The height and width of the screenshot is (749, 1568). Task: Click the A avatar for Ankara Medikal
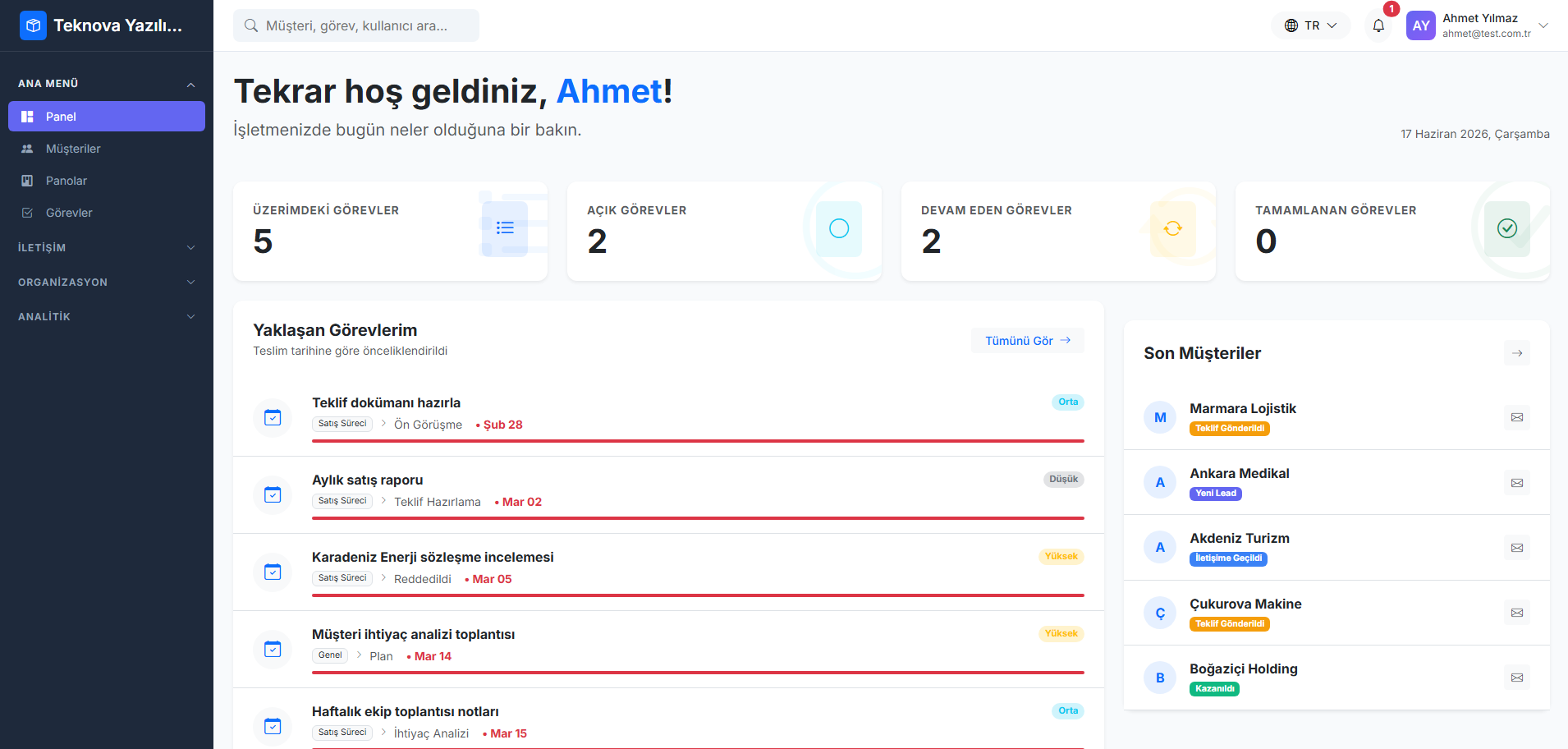click(1160, 482)
